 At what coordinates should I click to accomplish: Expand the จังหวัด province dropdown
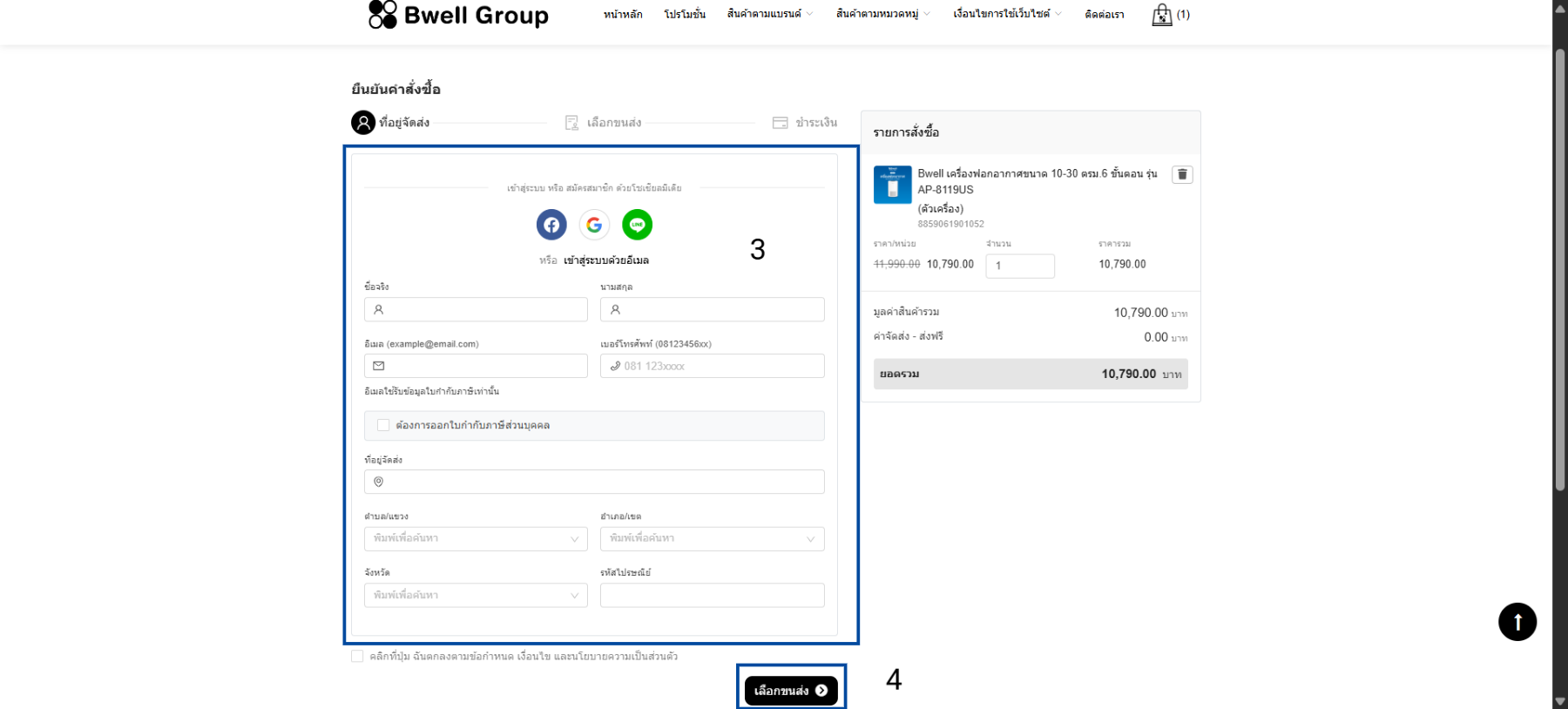coord(476,595)
